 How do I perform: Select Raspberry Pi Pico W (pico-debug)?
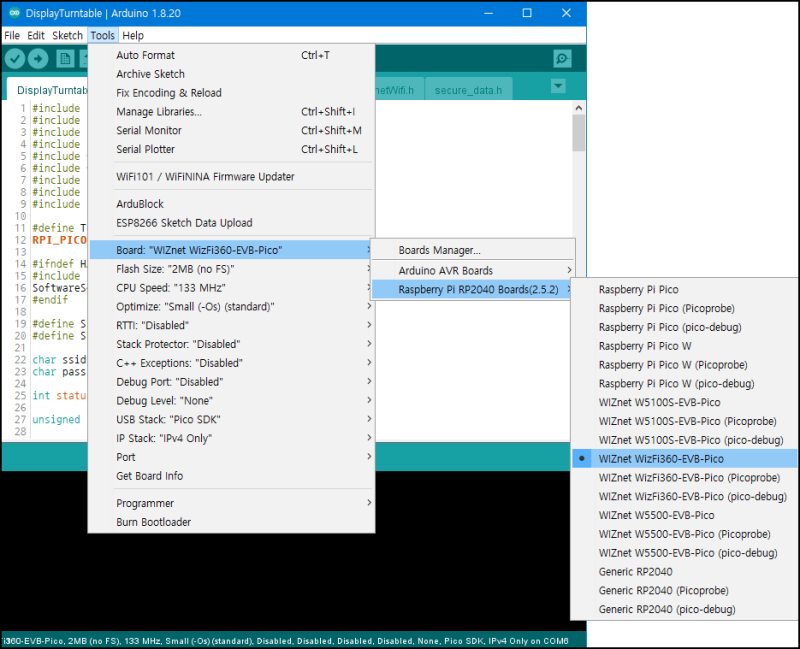point(684,384)
